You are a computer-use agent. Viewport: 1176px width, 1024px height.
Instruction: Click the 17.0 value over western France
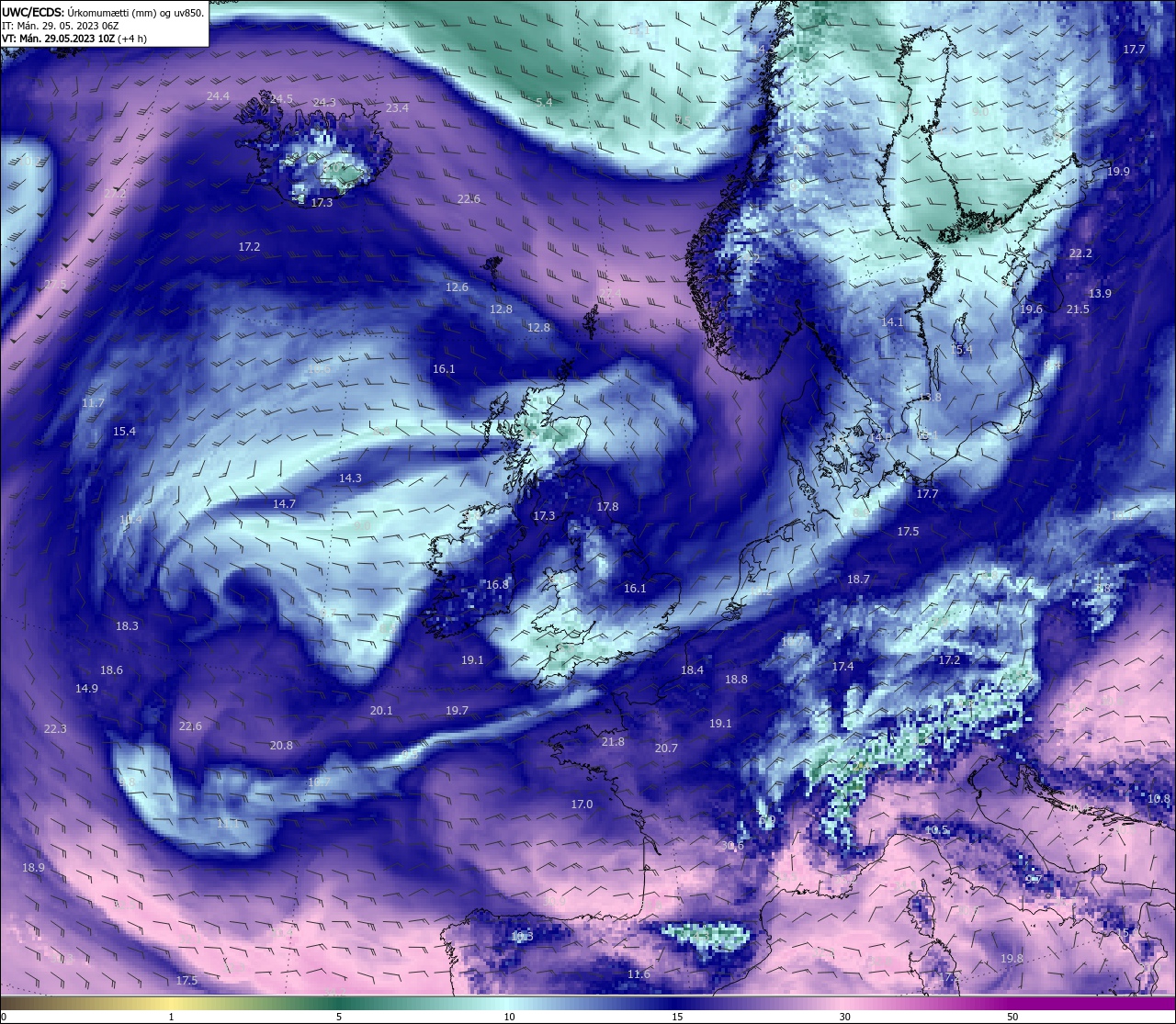click(x=582, y=805)
